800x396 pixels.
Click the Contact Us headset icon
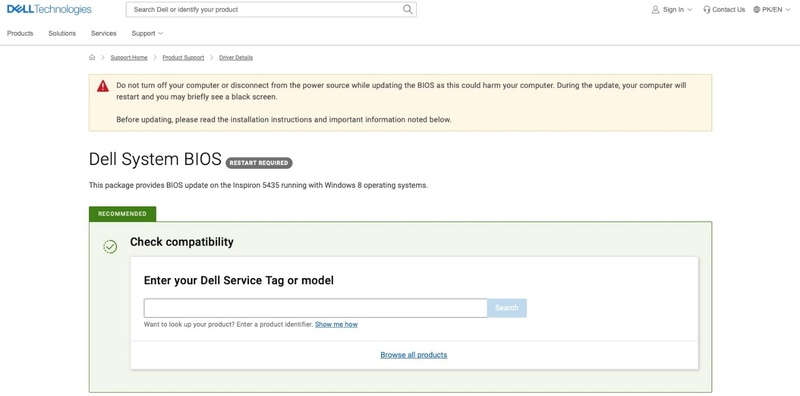click(707, 9)
